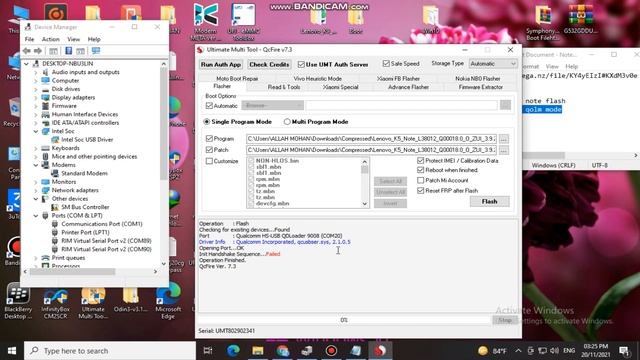640x360 pixels.
Task: Select Multi Program Mode radio button
Action: 287,122
